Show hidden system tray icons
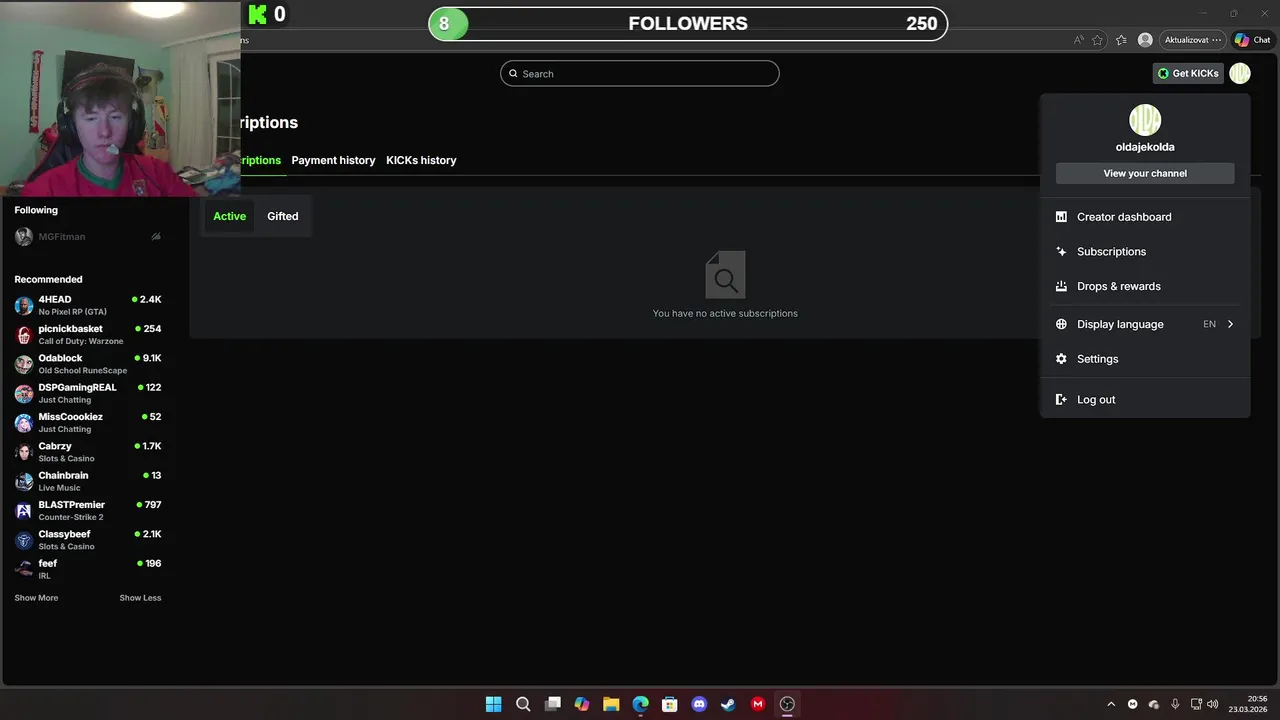Viewport: 1280px width, 720px height. pyautogui.click(x=1111, y=704)
